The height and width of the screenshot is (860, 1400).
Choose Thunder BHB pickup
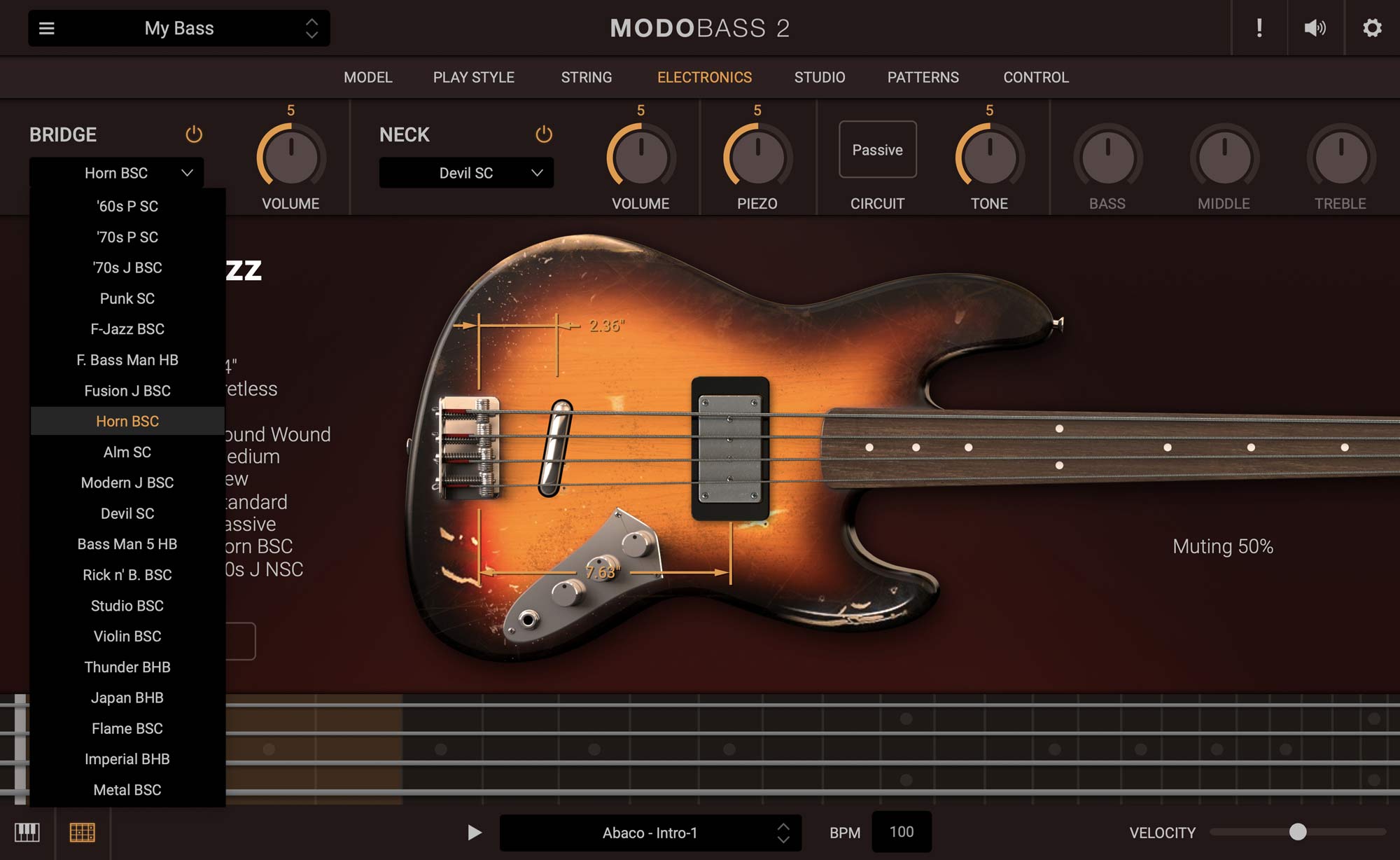[127, 667]
